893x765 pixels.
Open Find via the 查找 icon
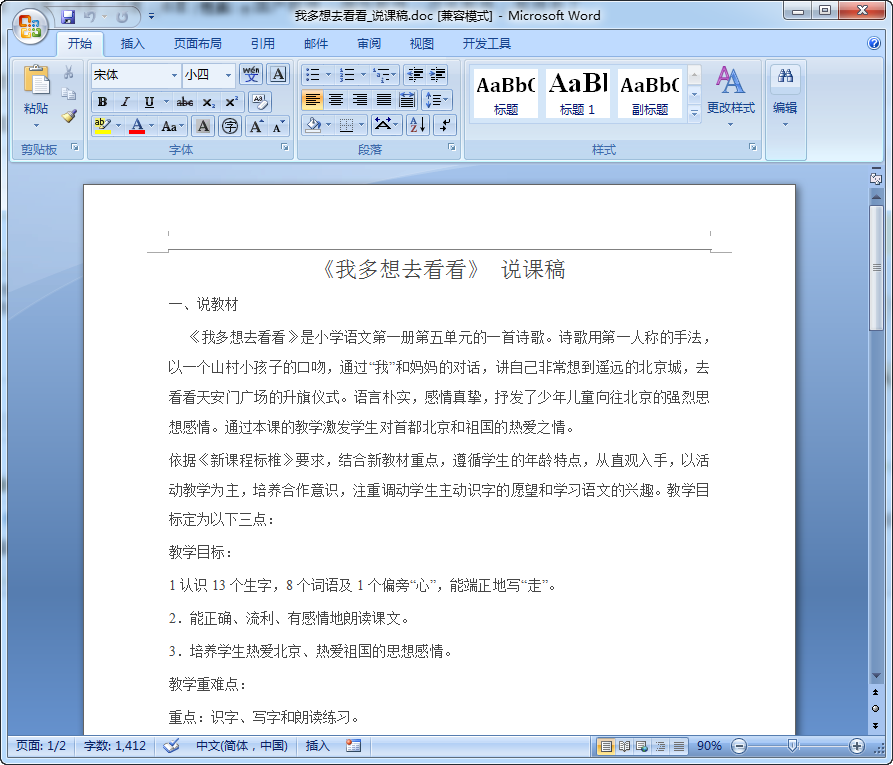784,75
